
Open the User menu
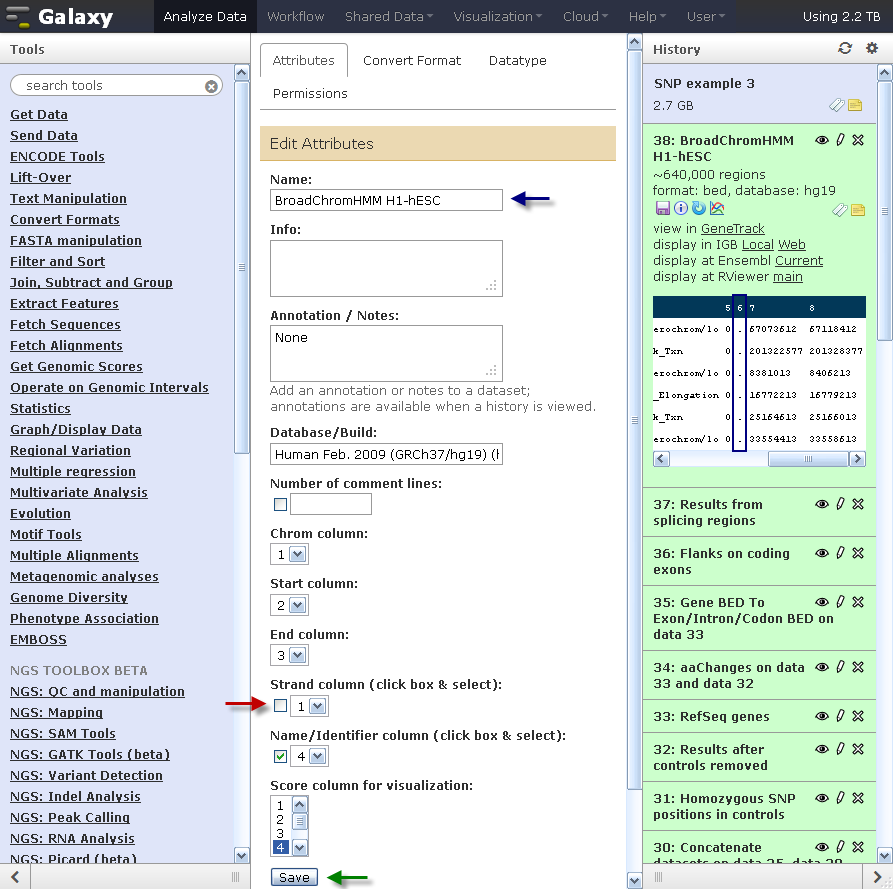coord(706,17)
